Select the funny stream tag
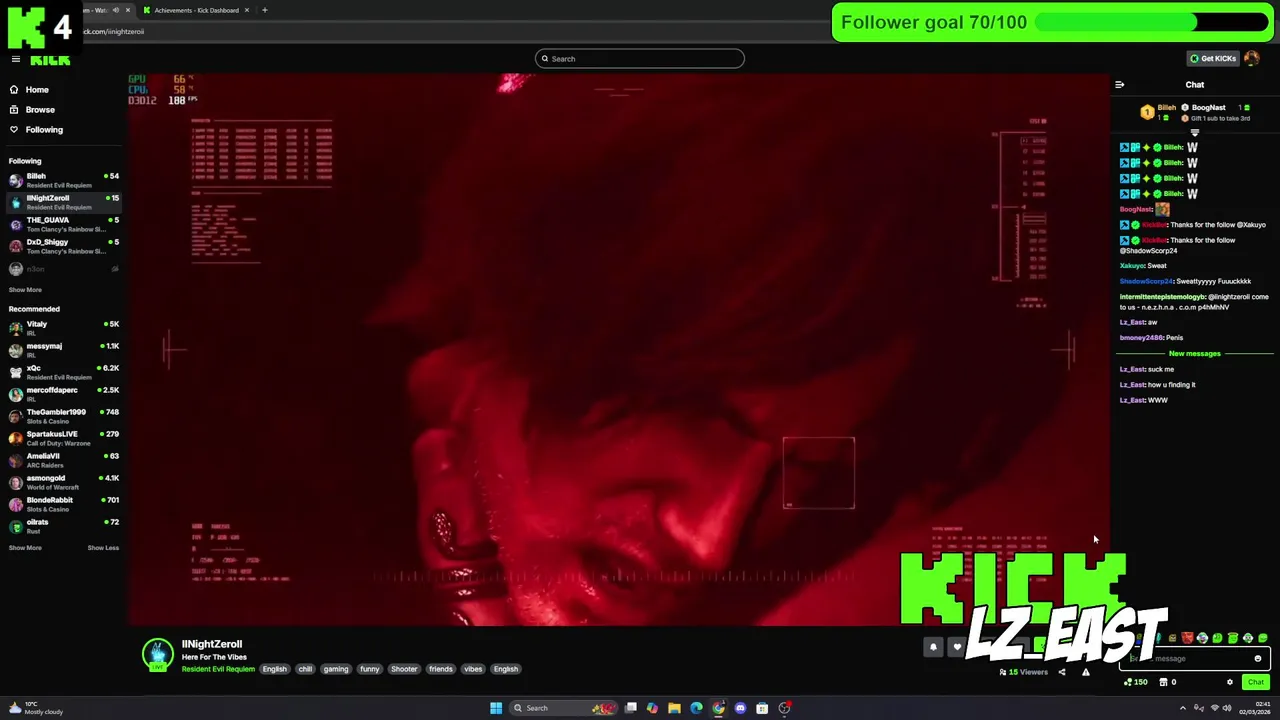 pyautogui.click(x=370, y=669)
